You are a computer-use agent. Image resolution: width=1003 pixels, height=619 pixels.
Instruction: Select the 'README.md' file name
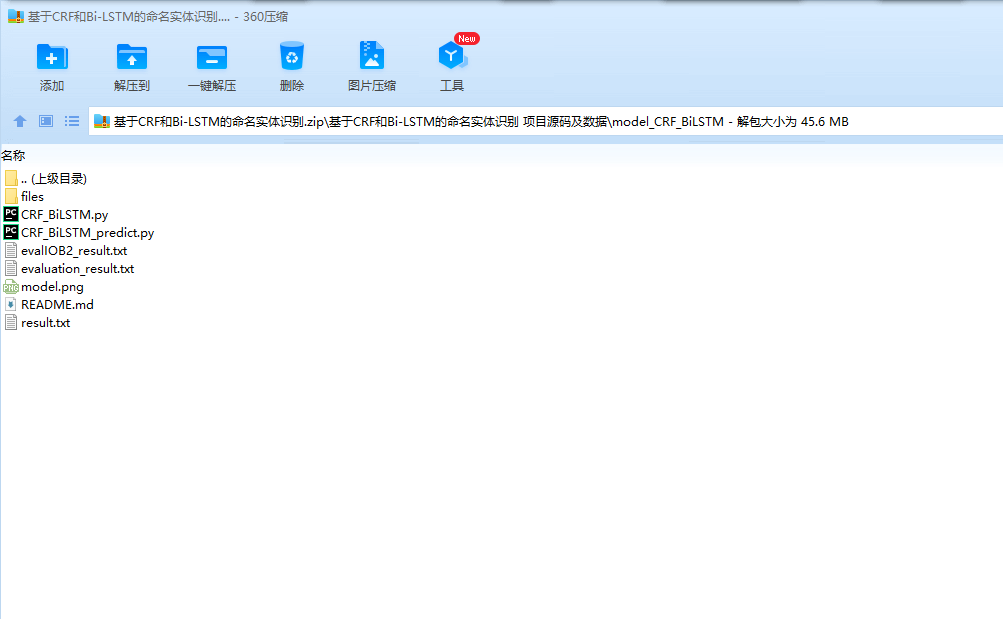(58, 304)
